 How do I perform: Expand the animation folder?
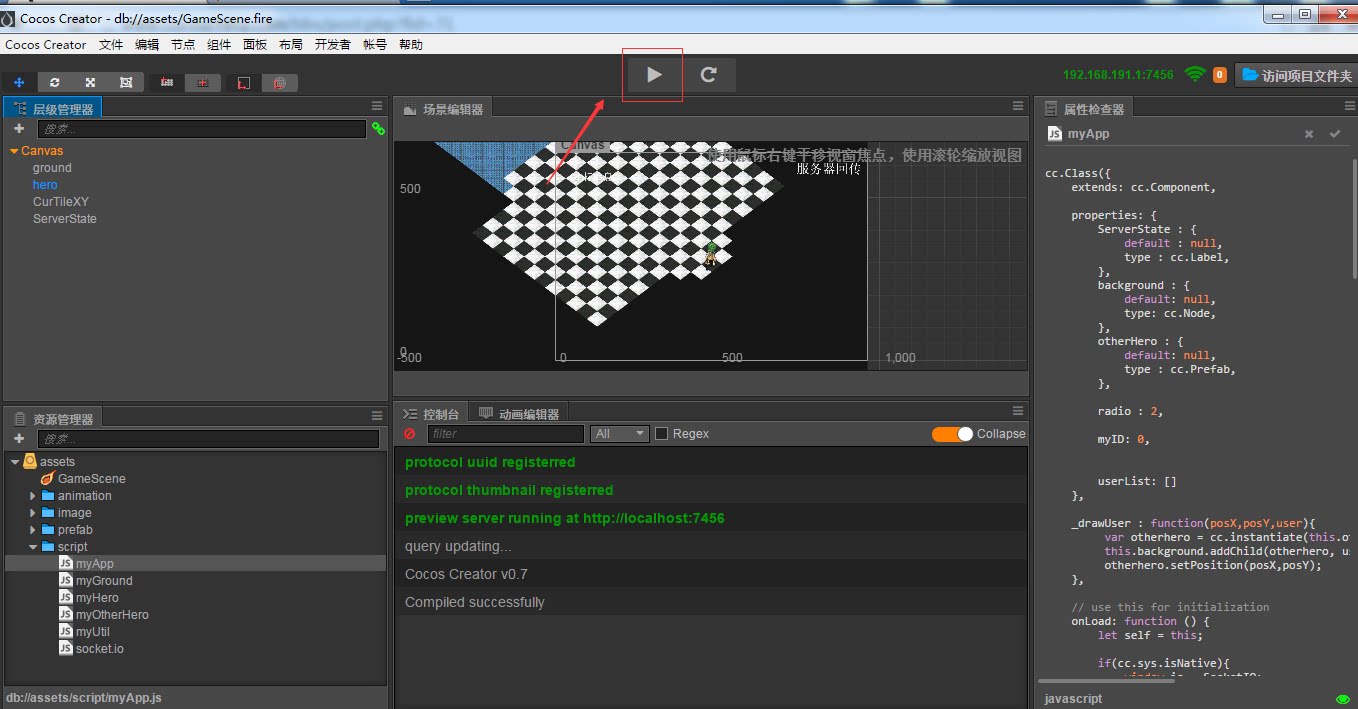coord(33,496)
